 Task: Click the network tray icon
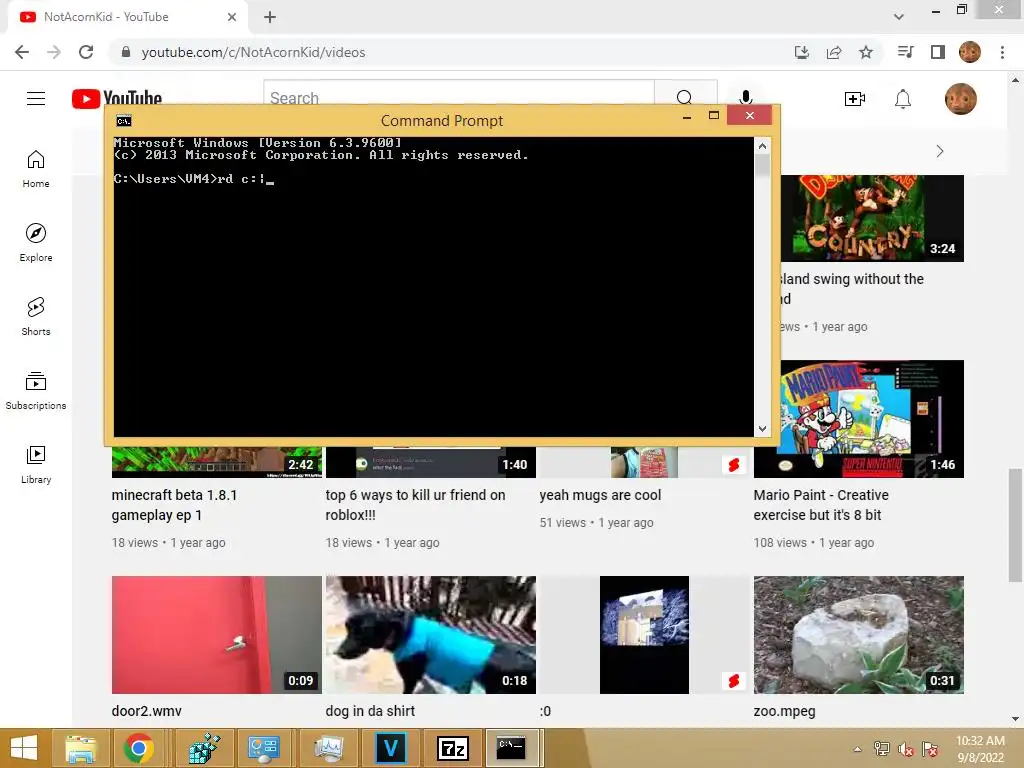point(882,749)
